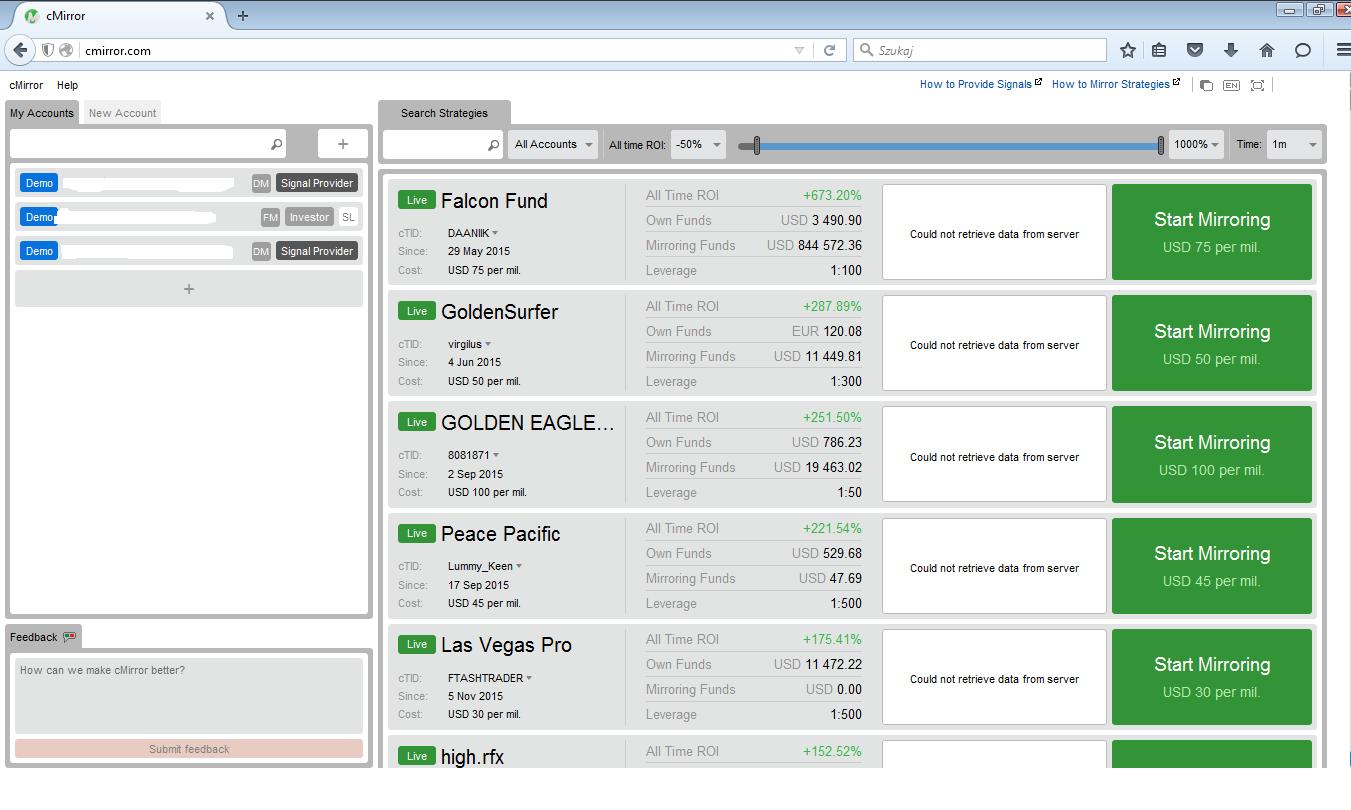Click the wide plus bar under the accounts list
Viewport: 1351px width, 810px height.
(x=189, y=289)
